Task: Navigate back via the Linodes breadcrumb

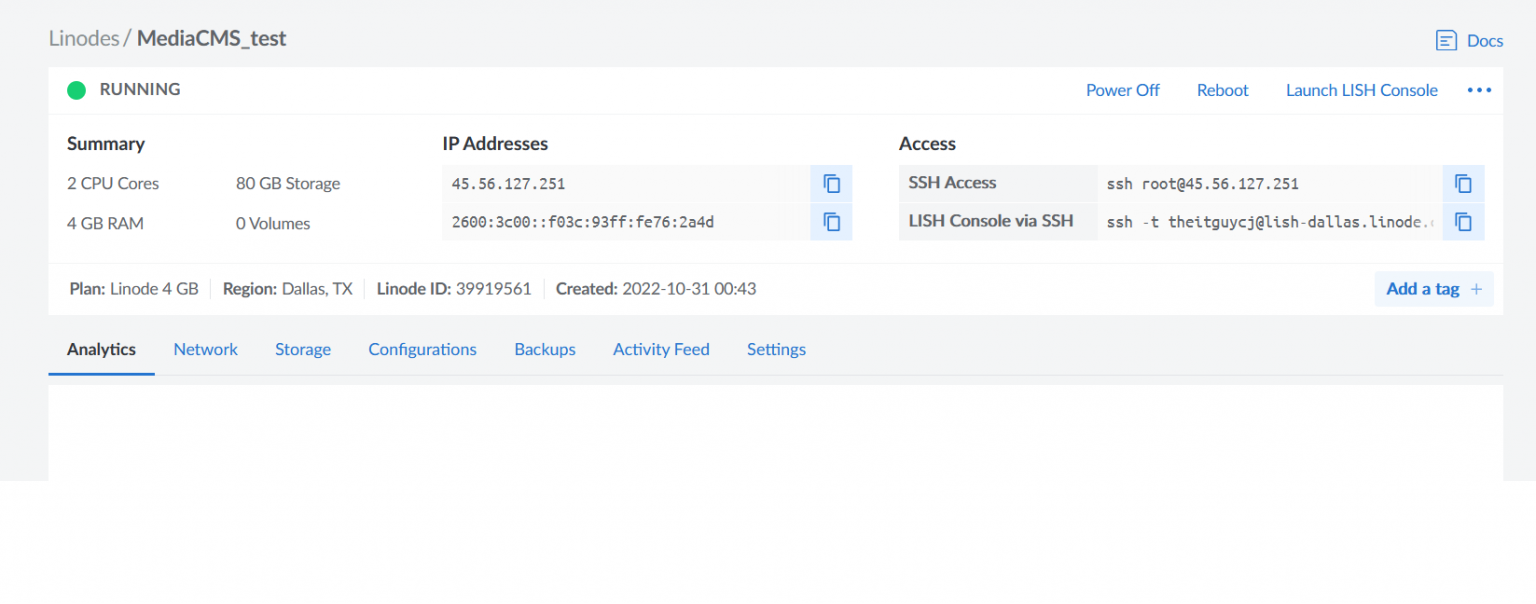Action: pos(84,38)
